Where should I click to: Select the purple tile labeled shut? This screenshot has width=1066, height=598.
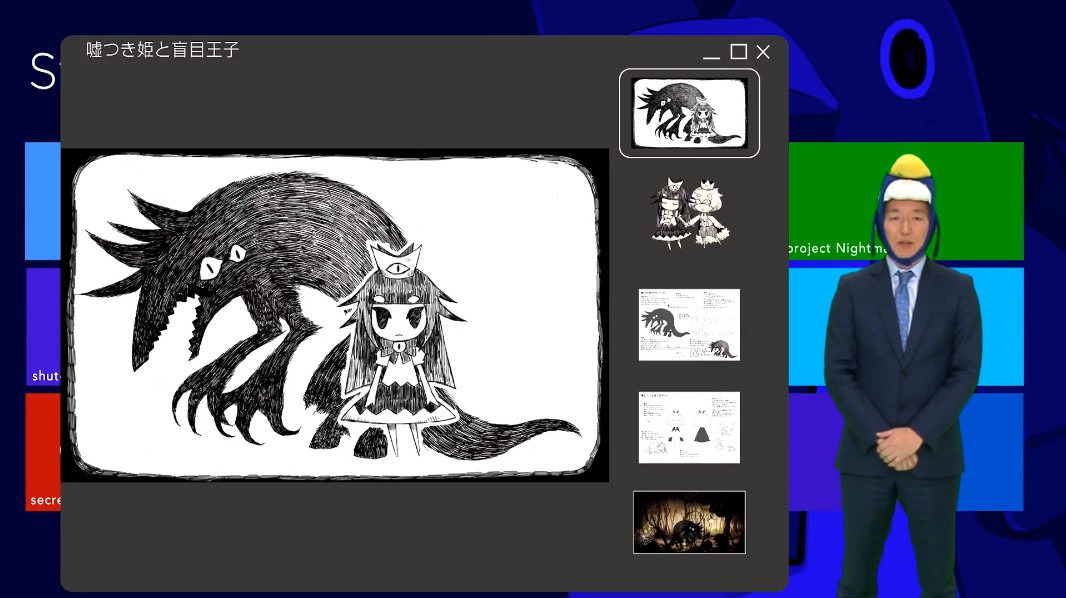[42, 325]
